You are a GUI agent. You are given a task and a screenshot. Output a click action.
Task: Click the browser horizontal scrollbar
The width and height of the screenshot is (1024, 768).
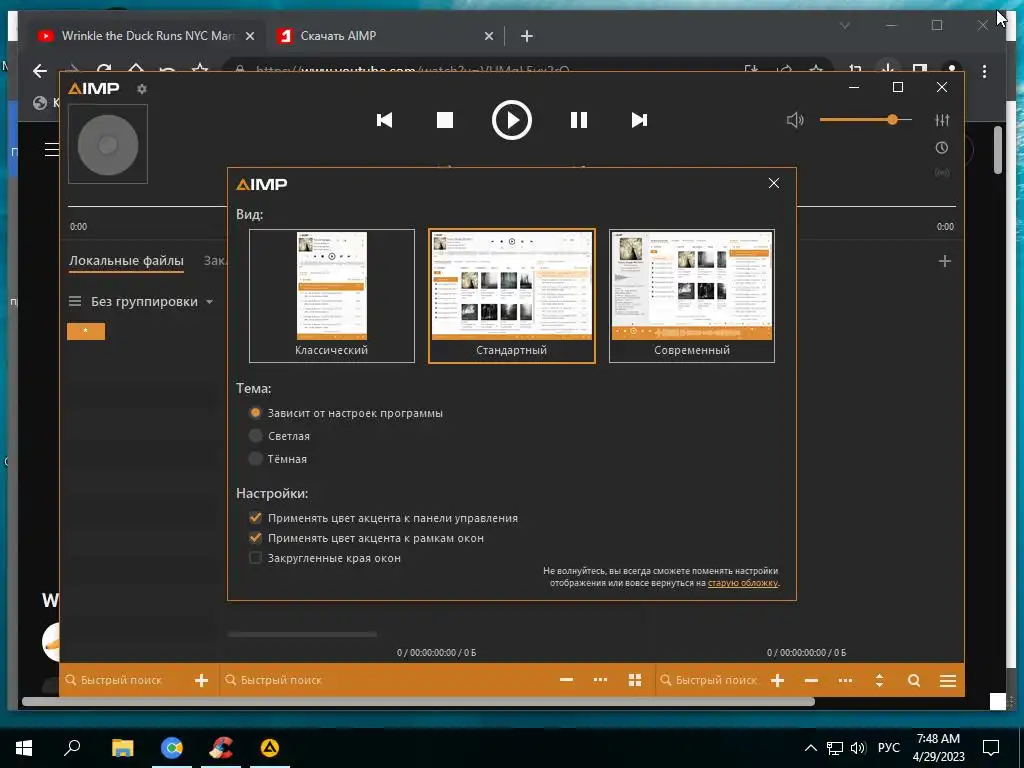point(418,701)
